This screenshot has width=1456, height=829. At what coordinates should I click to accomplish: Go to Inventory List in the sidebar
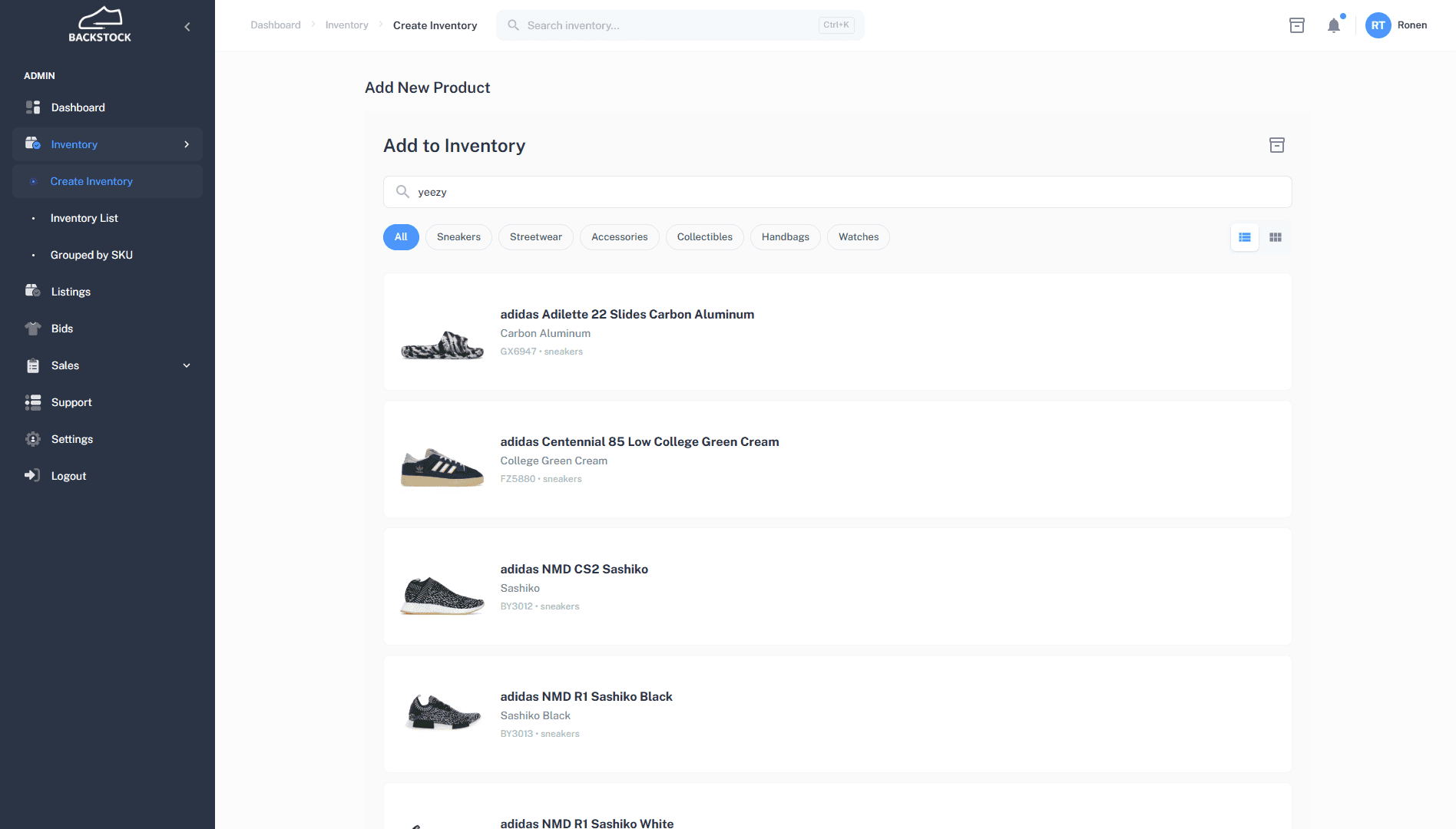click(x=84, y=218)
